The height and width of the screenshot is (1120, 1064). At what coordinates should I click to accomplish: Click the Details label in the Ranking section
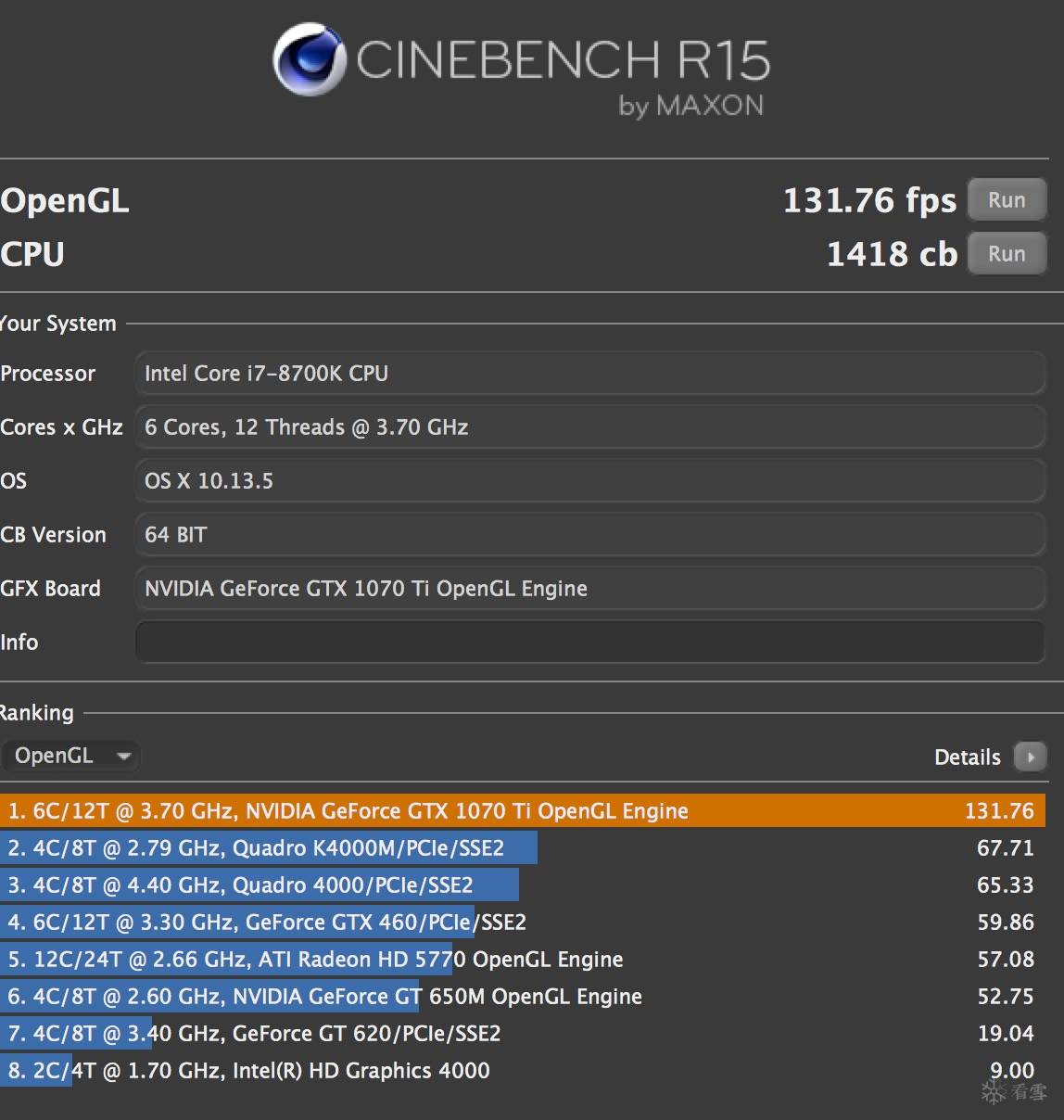(968, 757)
